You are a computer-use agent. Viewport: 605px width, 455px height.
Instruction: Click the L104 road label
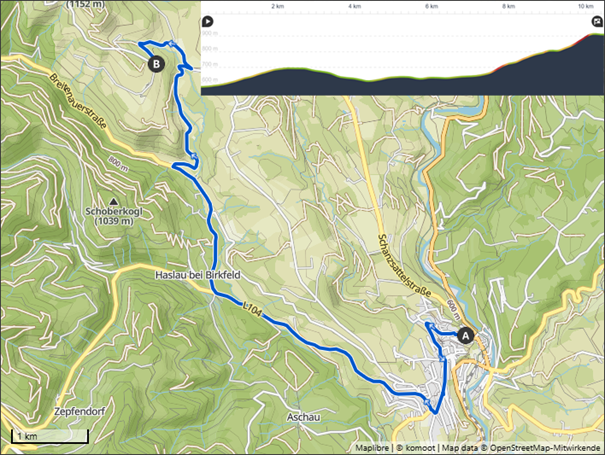(x=252, y=309)
